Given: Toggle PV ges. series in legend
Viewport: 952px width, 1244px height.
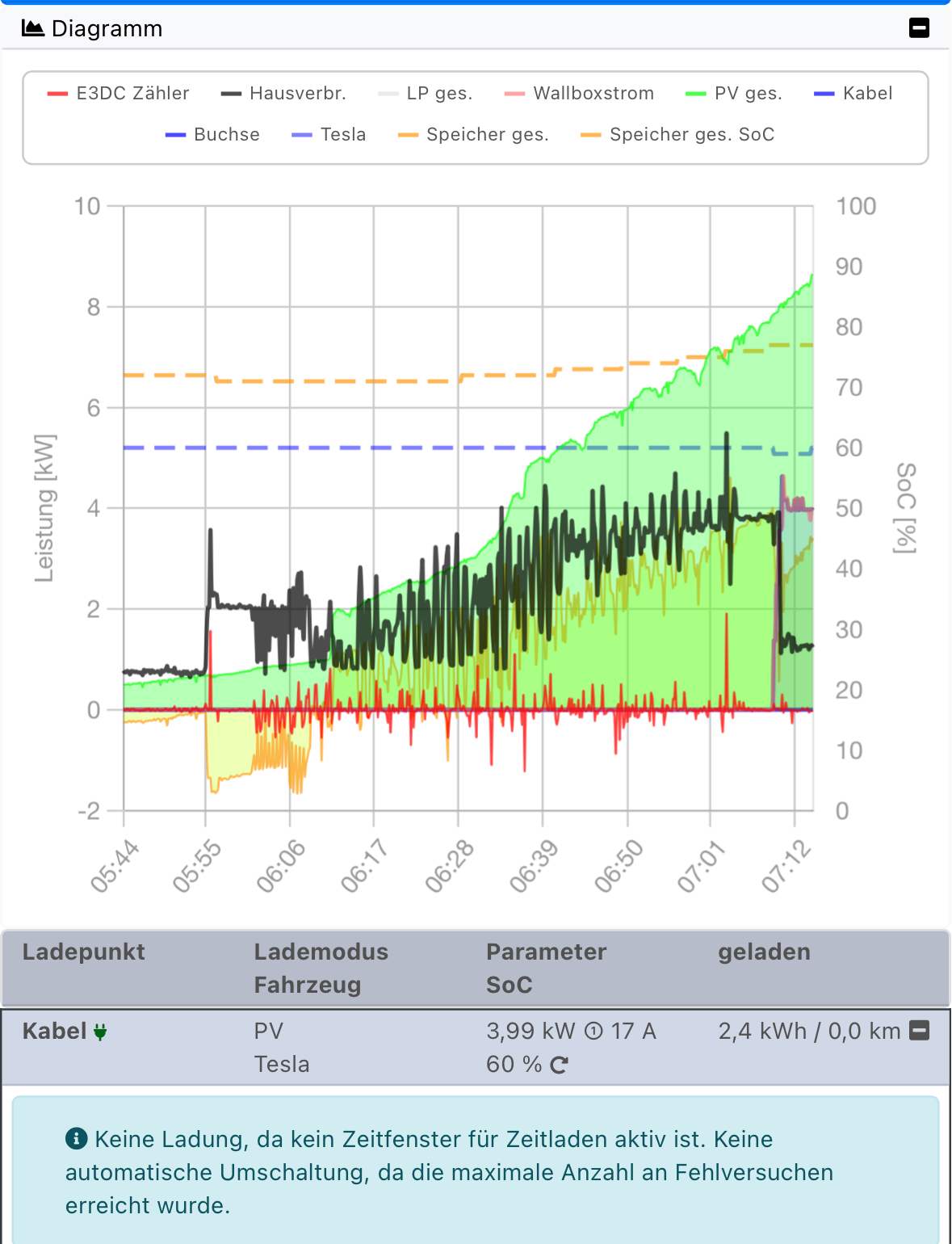Looking at the screenshot, I should coord(733,93).
